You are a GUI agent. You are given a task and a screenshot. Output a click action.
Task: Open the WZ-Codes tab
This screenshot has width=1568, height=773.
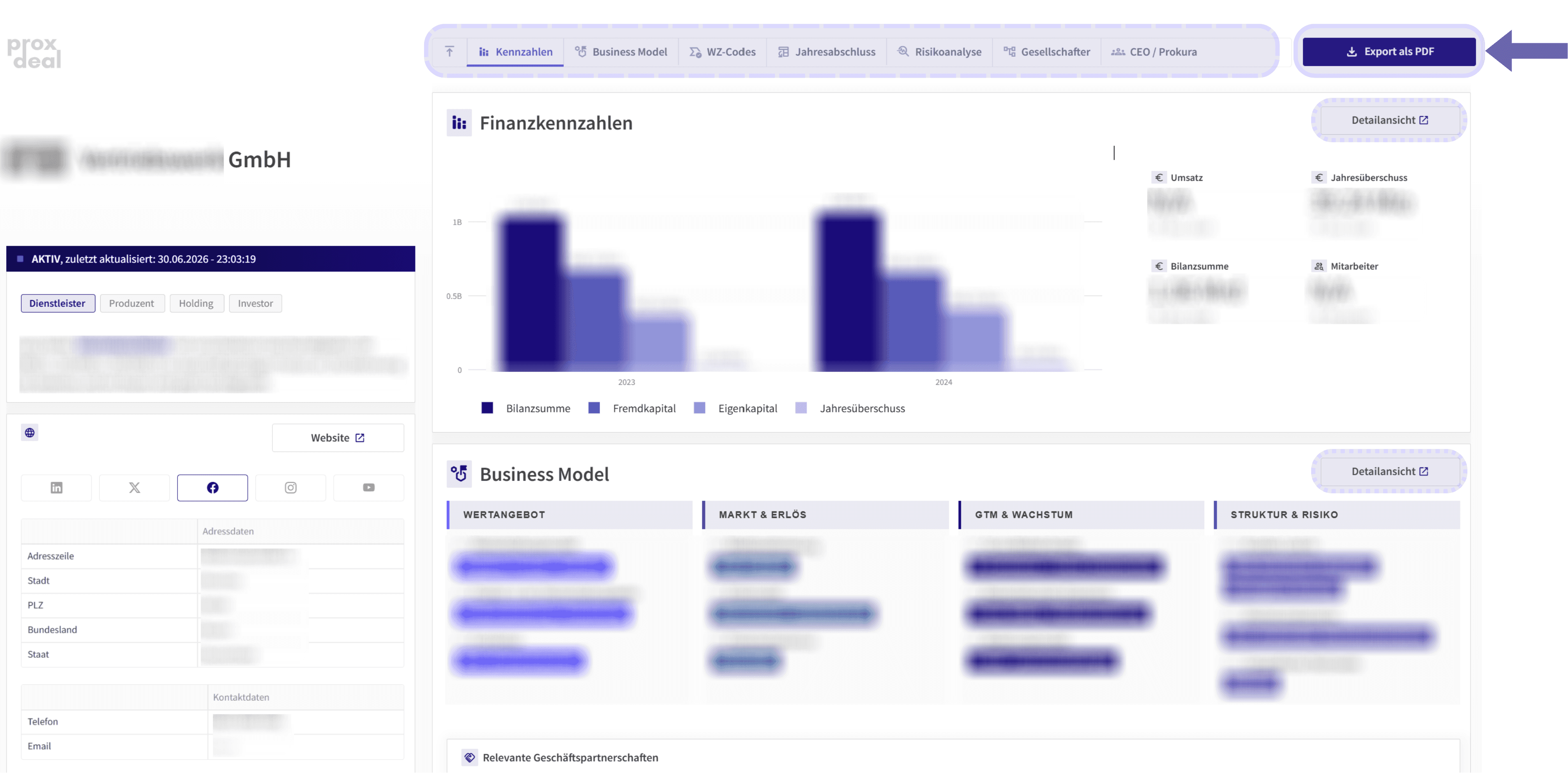tap(722, 52)
